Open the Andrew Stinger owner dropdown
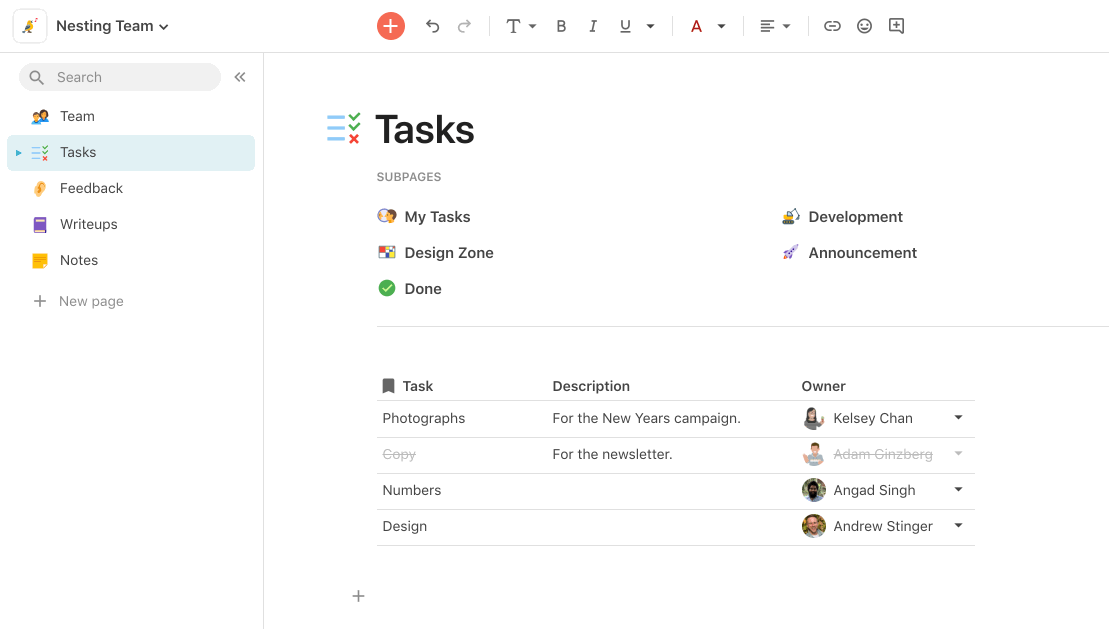The height and width of the screenshot is (629, 1109). click(958, 526)
